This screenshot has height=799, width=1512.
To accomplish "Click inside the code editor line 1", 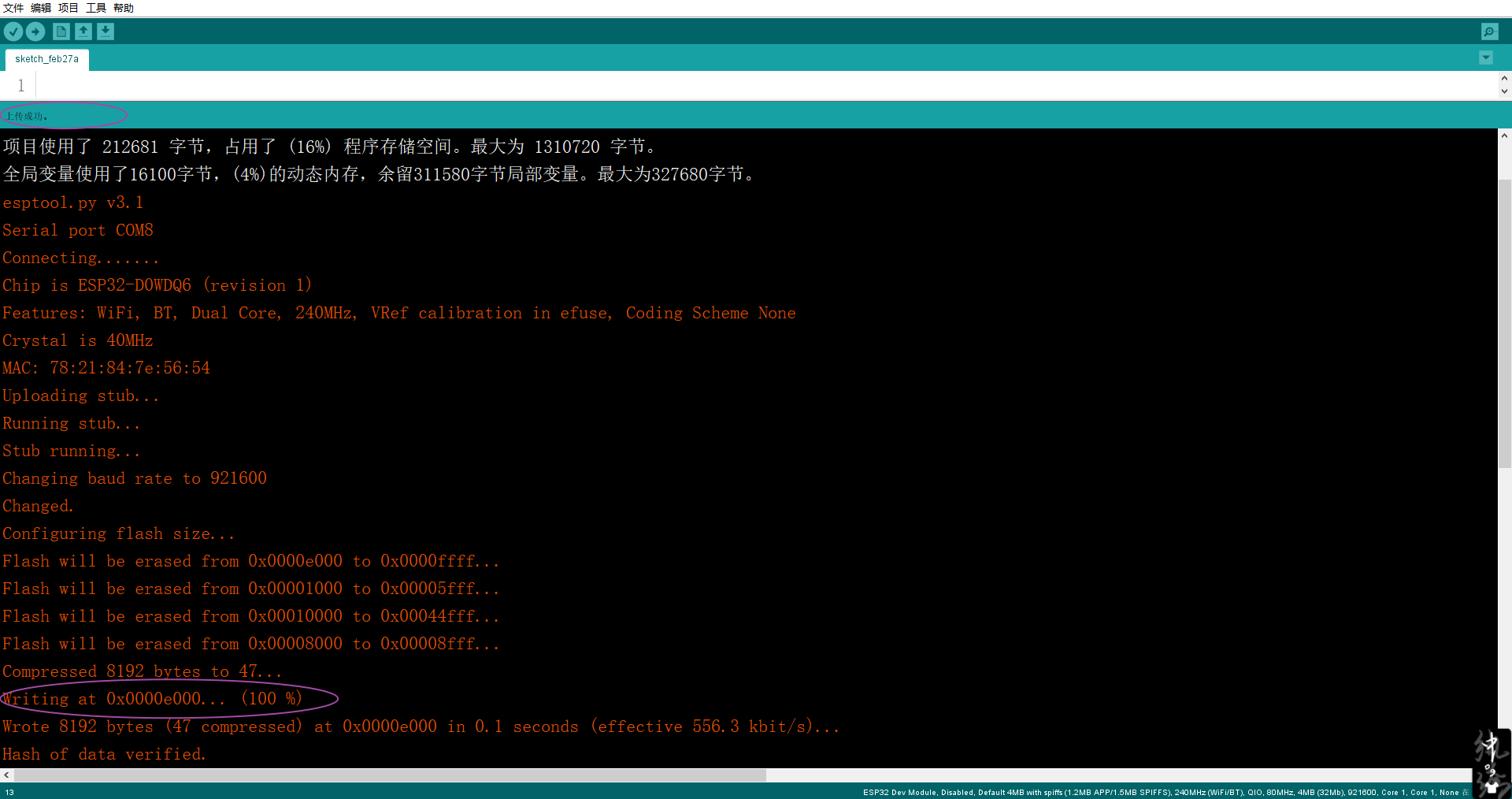I will tap(157, 85).
